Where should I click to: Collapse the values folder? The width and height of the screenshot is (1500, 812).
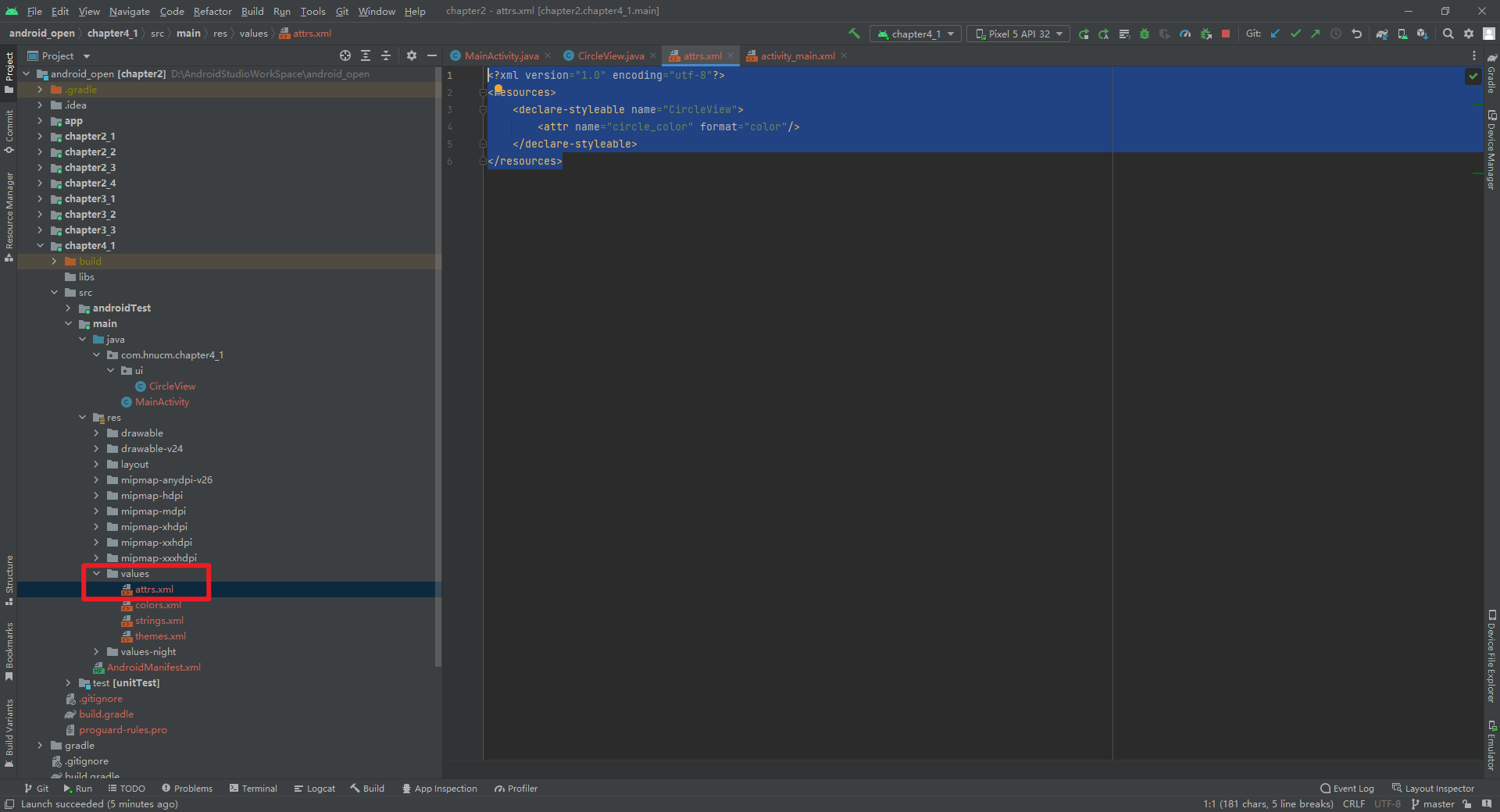pyautogui.click(x=96, y=574)
